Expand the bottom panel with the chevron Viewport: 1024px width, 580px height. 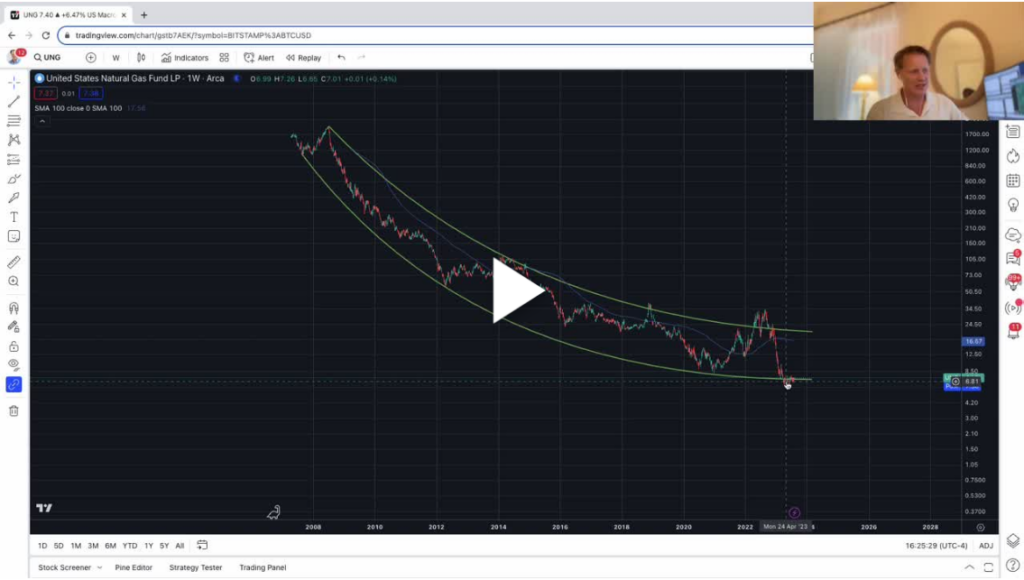pos(969,568)
